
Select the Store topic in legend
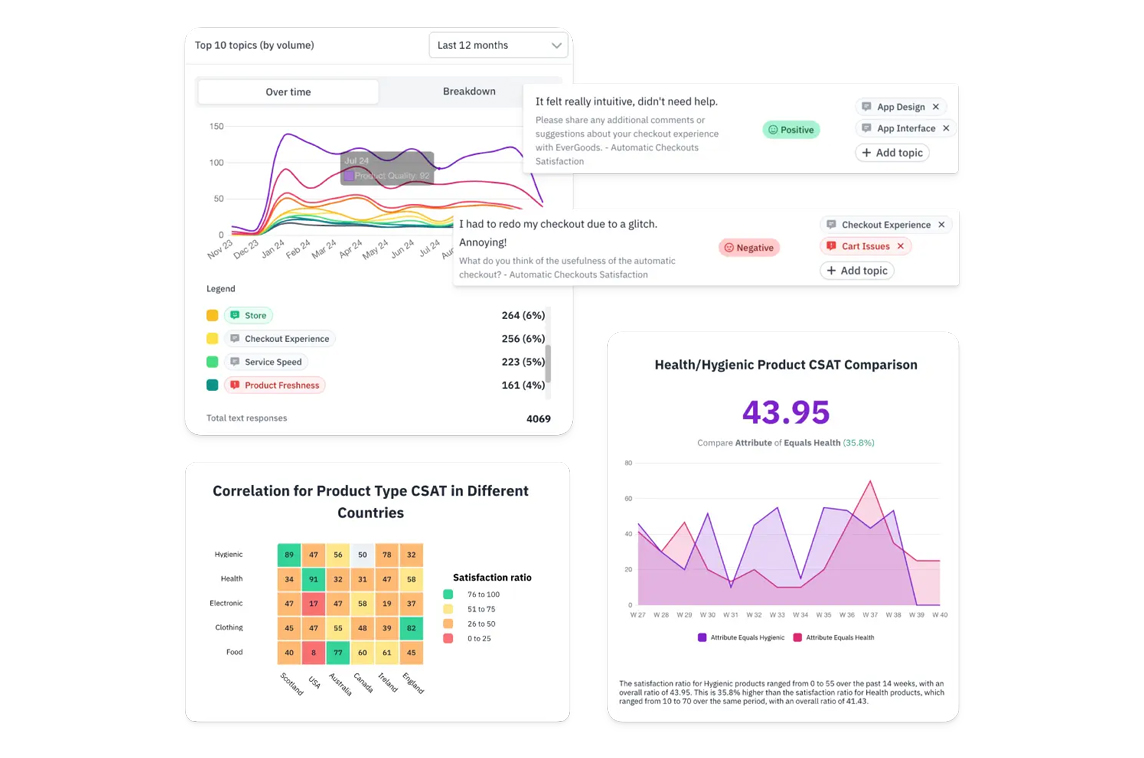[x=248, y=315]
